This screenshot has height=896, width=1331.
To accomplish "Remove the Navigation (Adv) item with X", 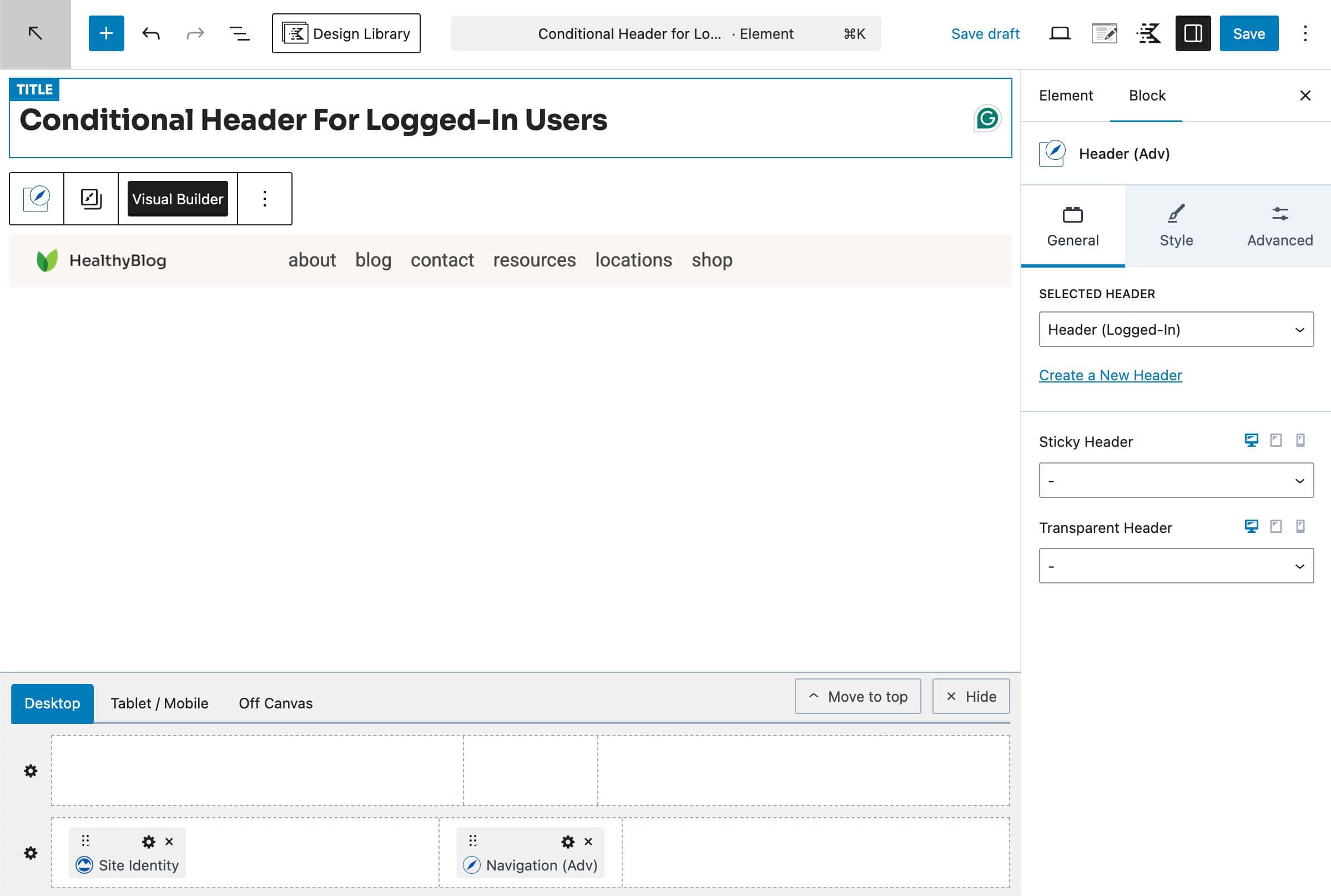I will pyautogui.click(x=588, y=841).
